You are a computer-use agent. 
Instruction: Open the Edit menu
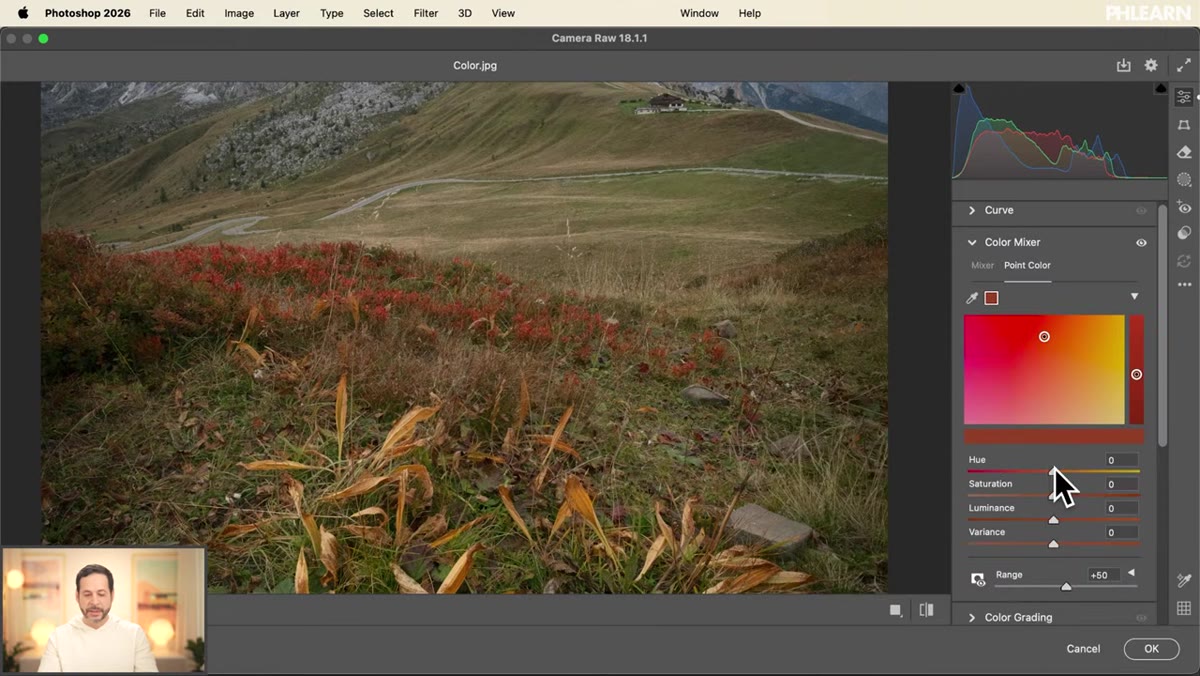[x=195, y=13]
